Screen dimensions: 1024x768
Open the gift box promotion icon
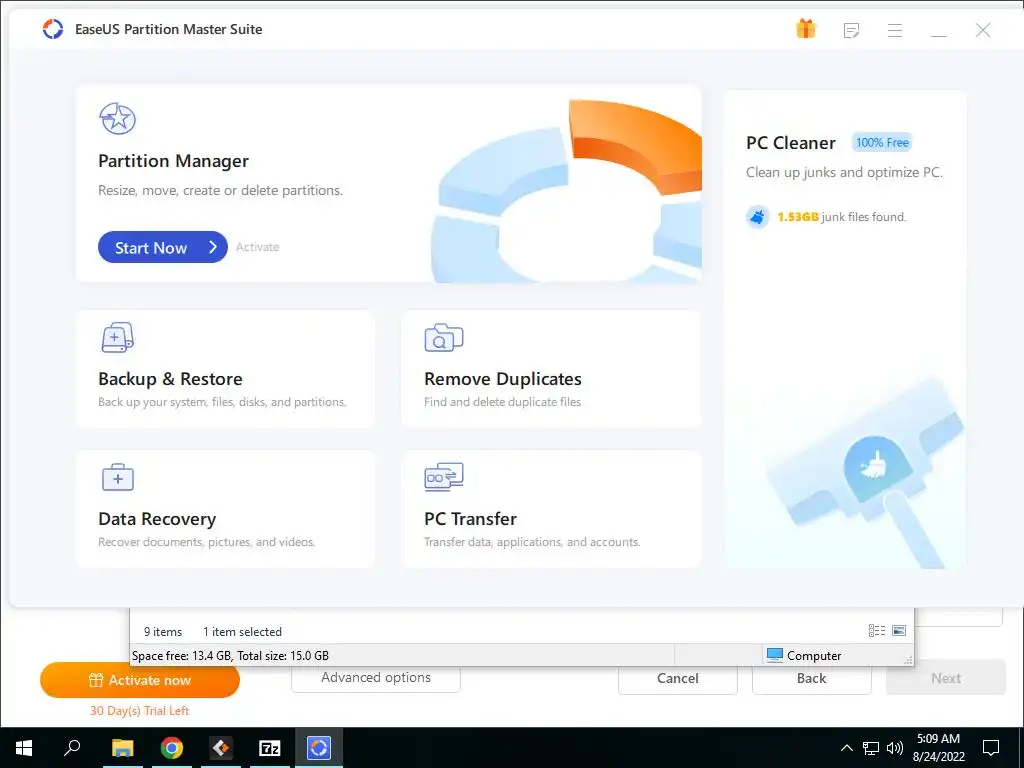[x=806, y=29]
